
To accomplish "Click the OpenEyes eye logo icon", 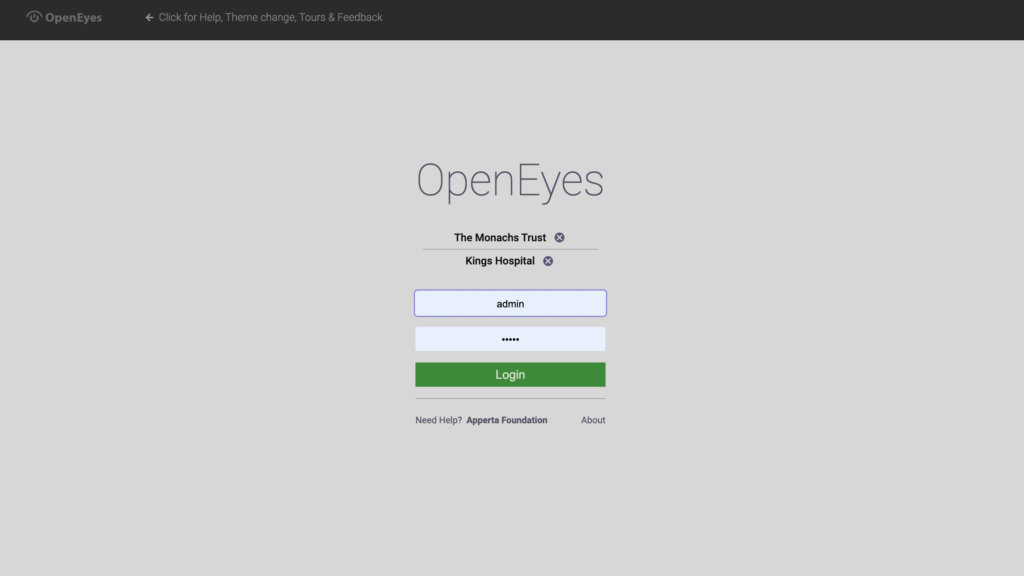I will point(34,17).
